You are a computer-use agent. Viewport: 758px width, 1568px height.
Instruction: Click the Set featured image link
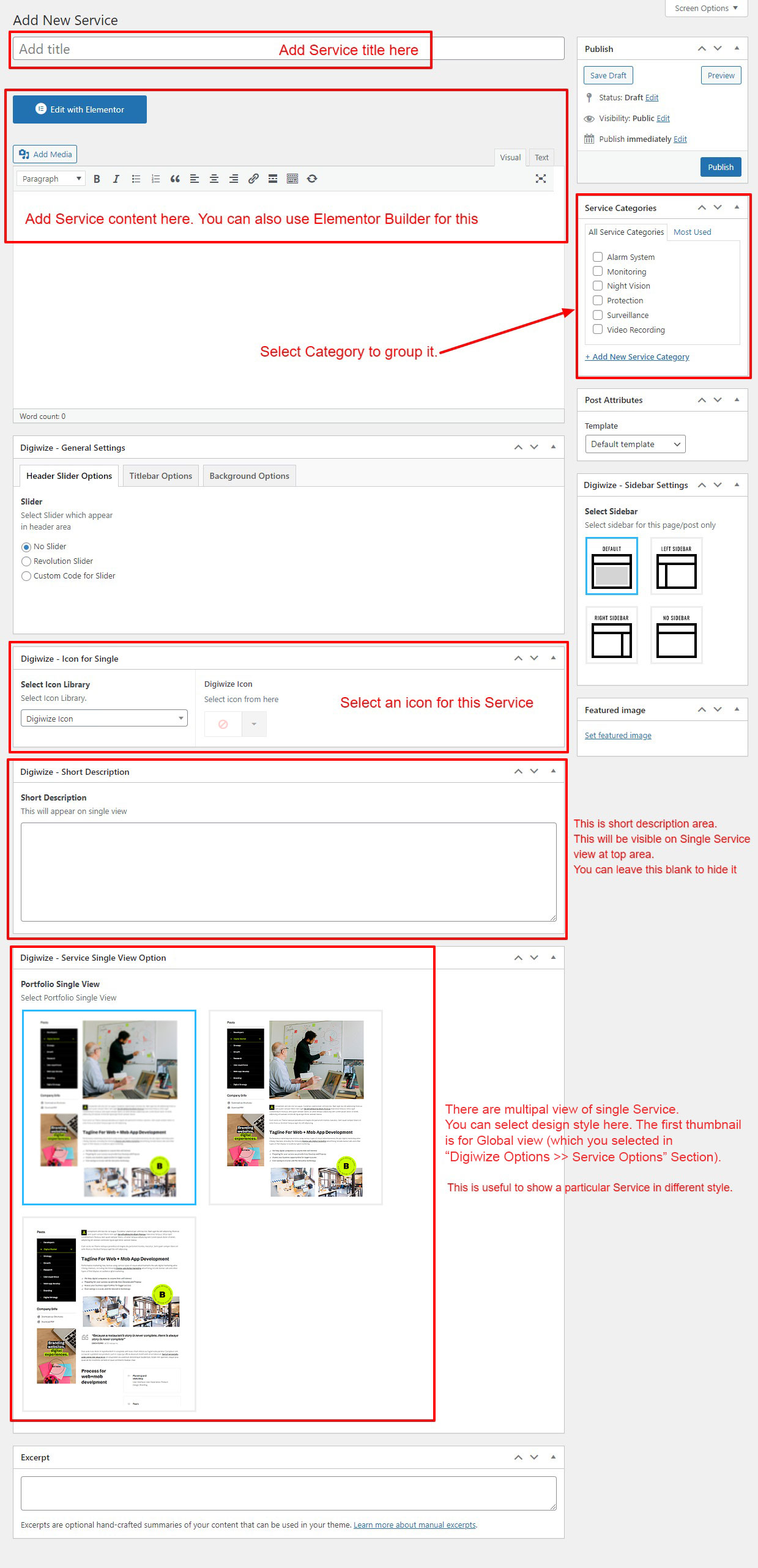(618, 735)
